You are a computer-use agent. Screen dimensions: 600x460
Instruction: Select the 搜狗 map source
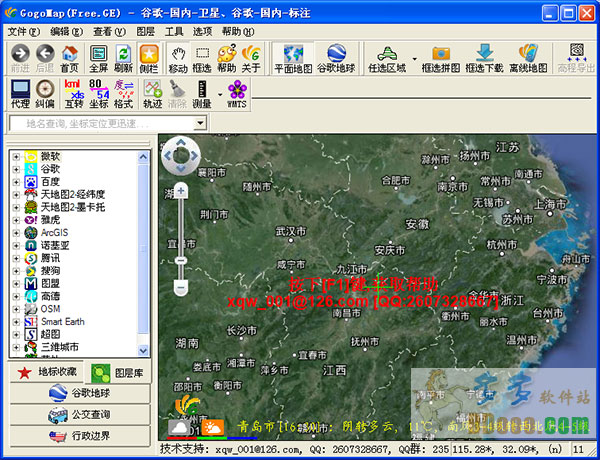point(51,271)
